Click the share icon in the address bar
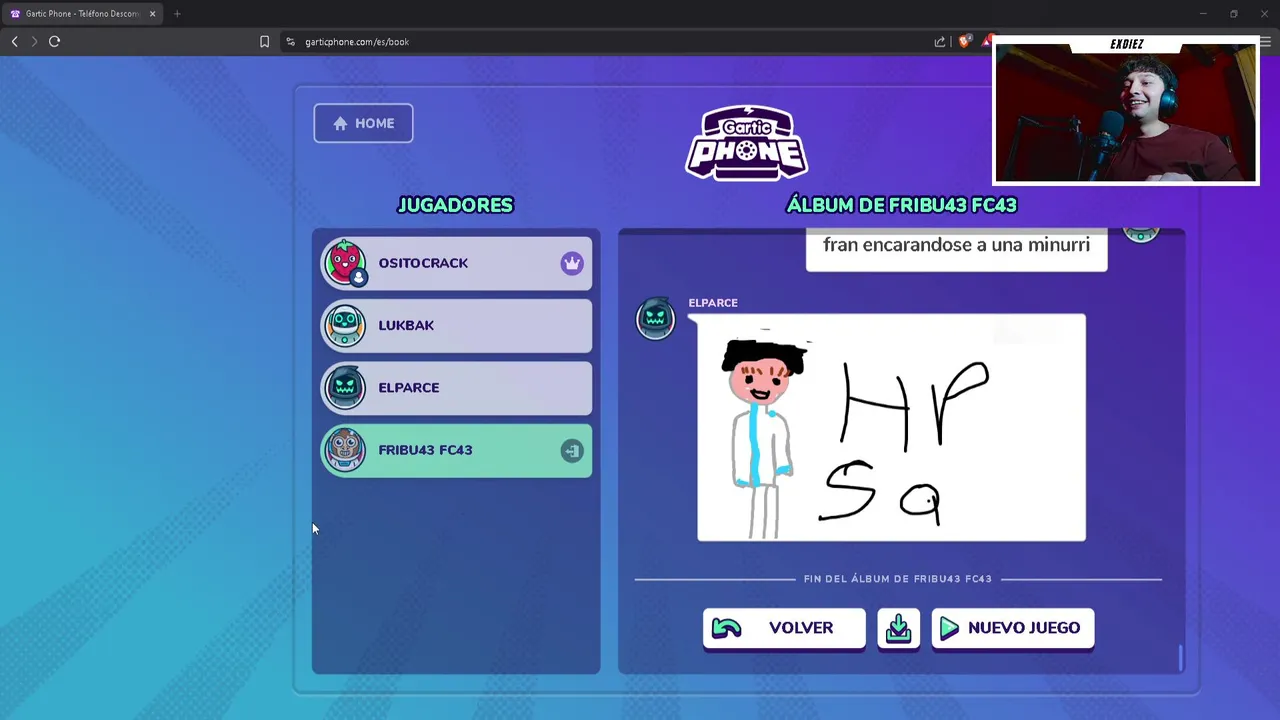This screenshot has width=1280, height=720. [940, 42]
